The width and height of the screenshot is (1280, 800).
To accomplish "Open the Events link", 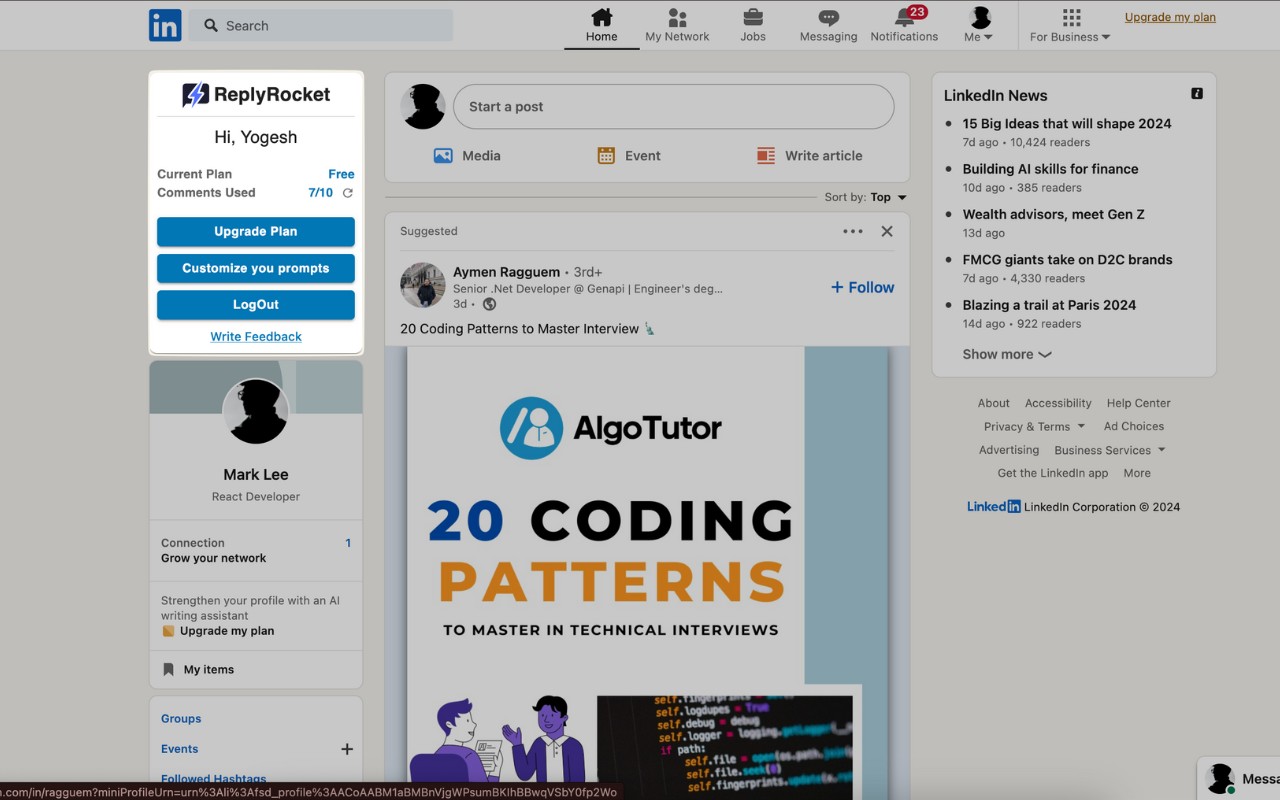I will pos(180,749).
